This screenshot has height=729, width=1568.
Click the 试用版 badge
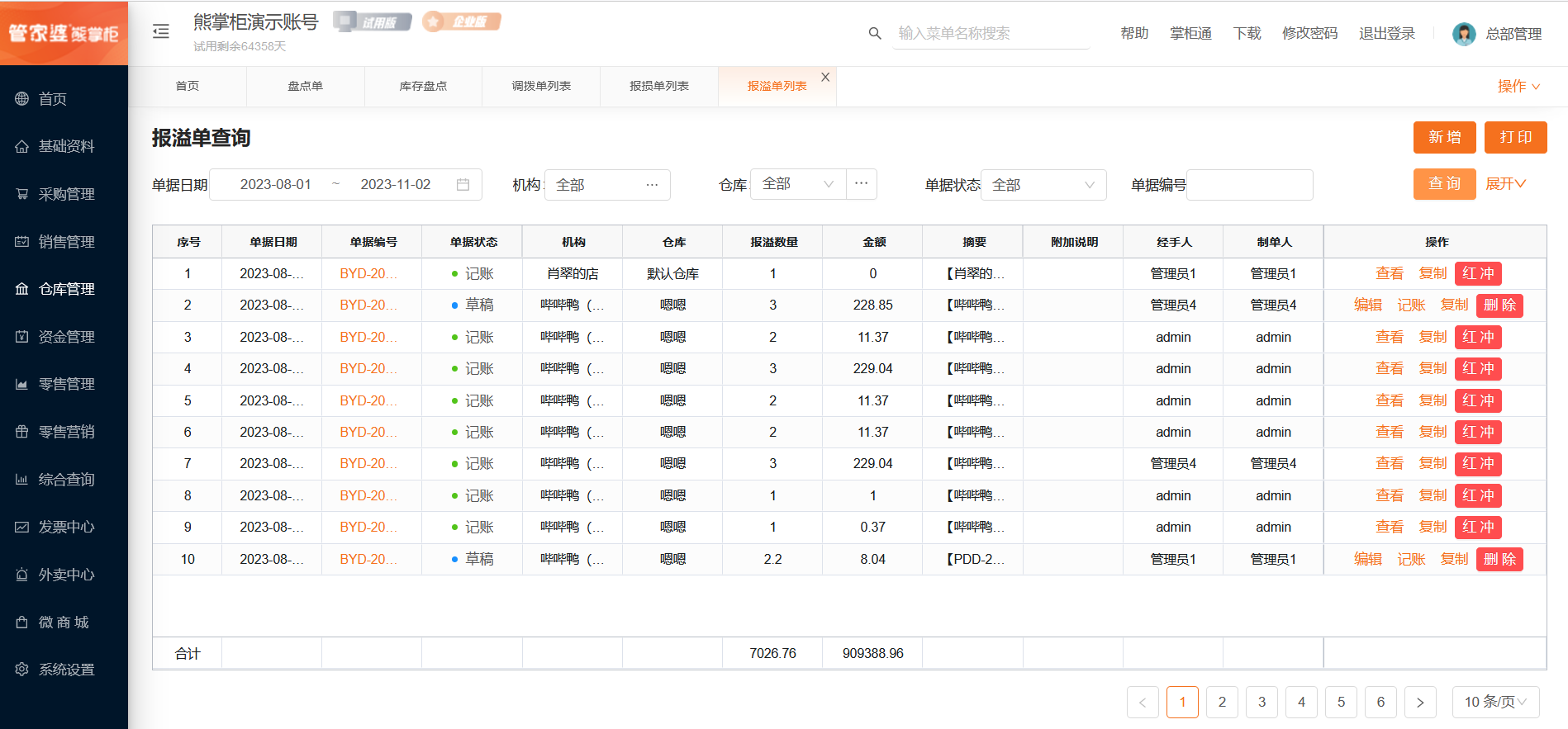[x=373, y=22]
